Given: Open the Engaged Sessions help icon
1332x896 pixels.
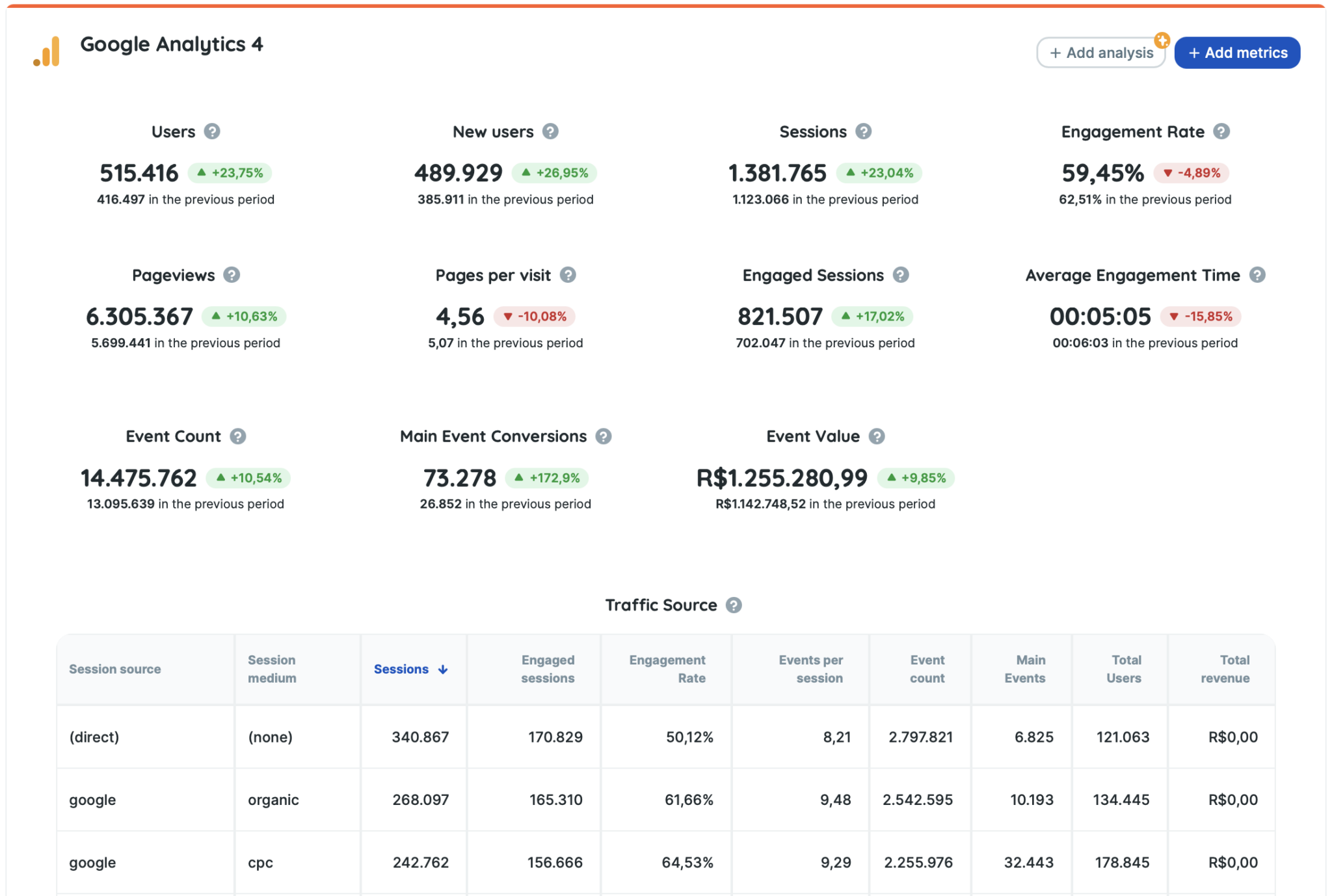Looking at the screenshot, I should point(901,275).
